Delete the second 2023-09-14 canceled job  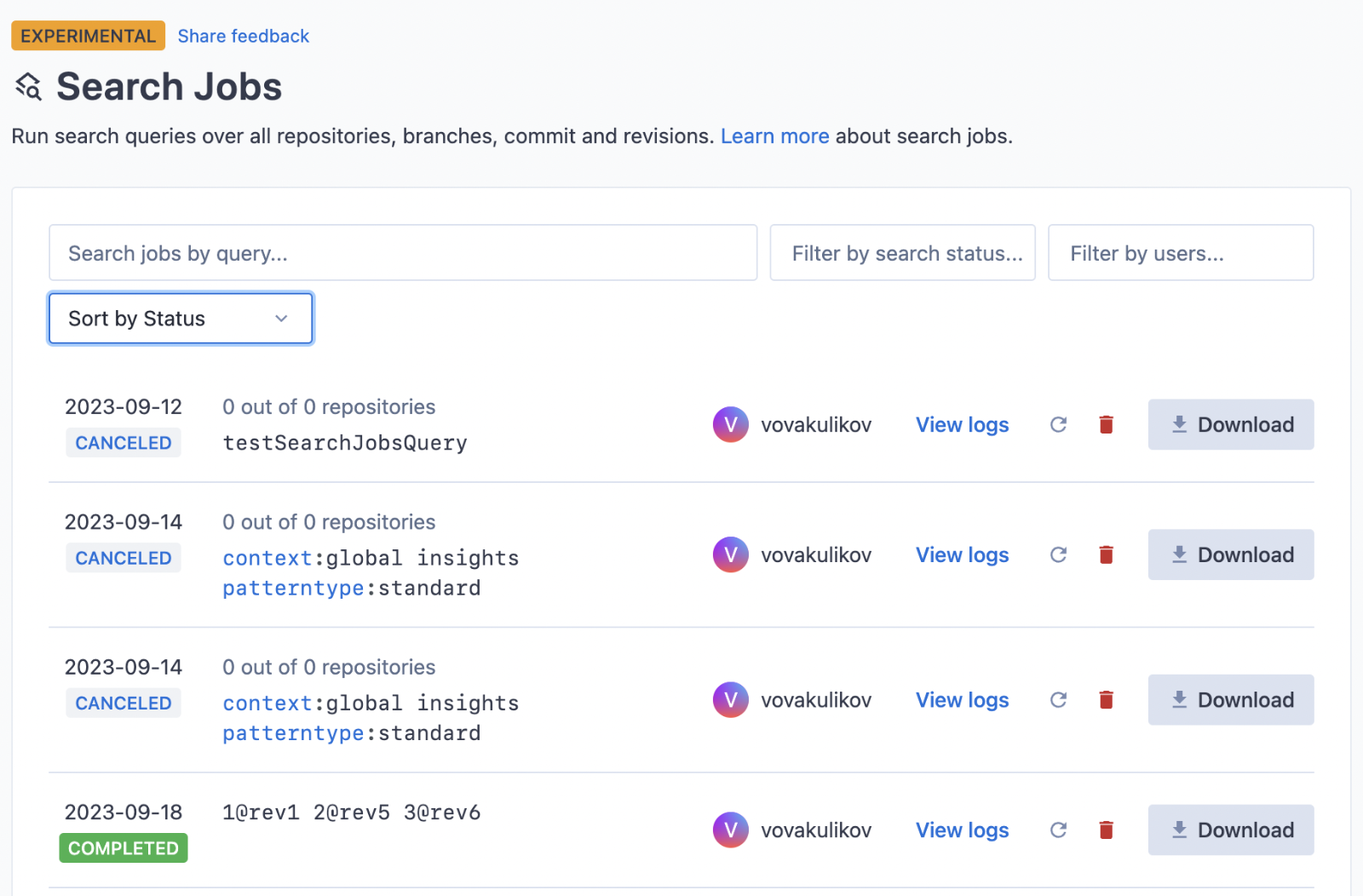1106,699
